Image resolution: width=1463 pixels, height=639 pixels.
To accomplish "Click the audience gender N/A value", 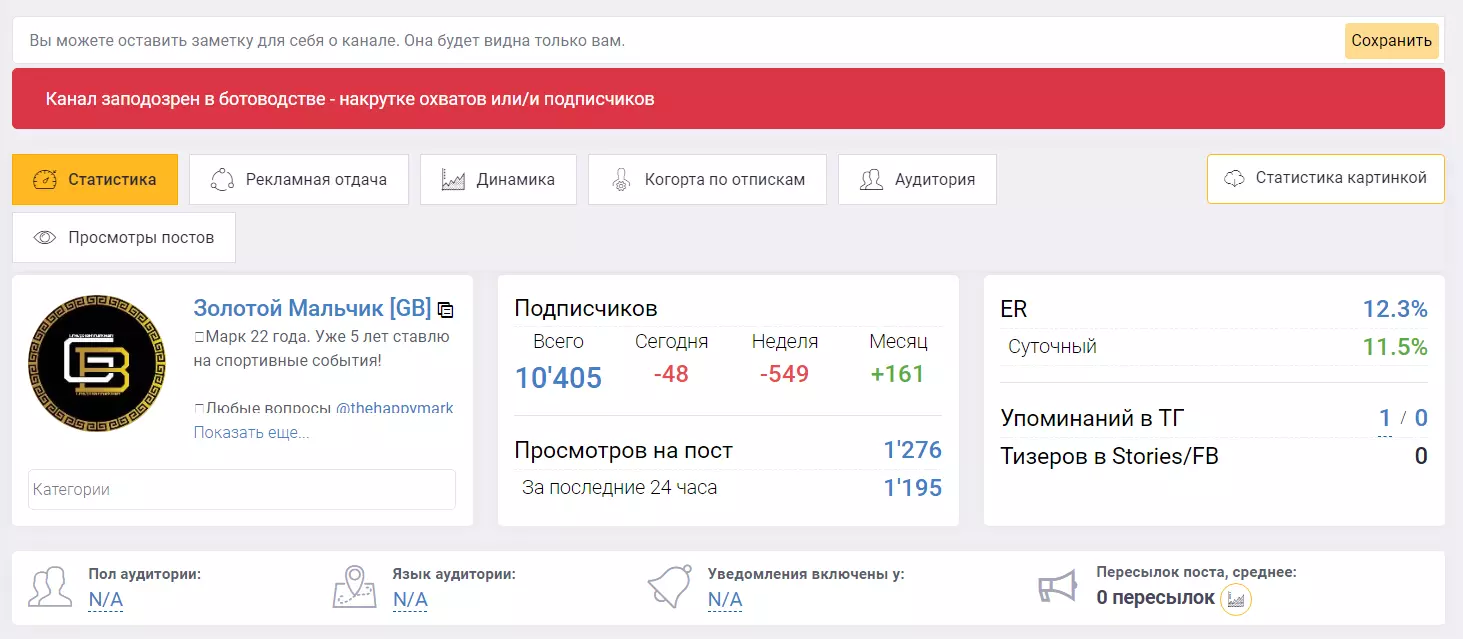I will tap(105, 600).
